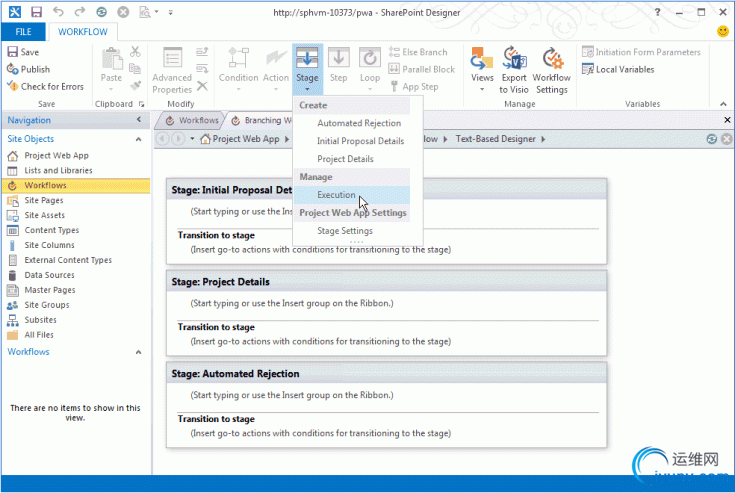Image resolution: width=735 pixels, height=493 pixels.
Task: Select Stage Settings in the Stage menu
Action: coord(345,231)
